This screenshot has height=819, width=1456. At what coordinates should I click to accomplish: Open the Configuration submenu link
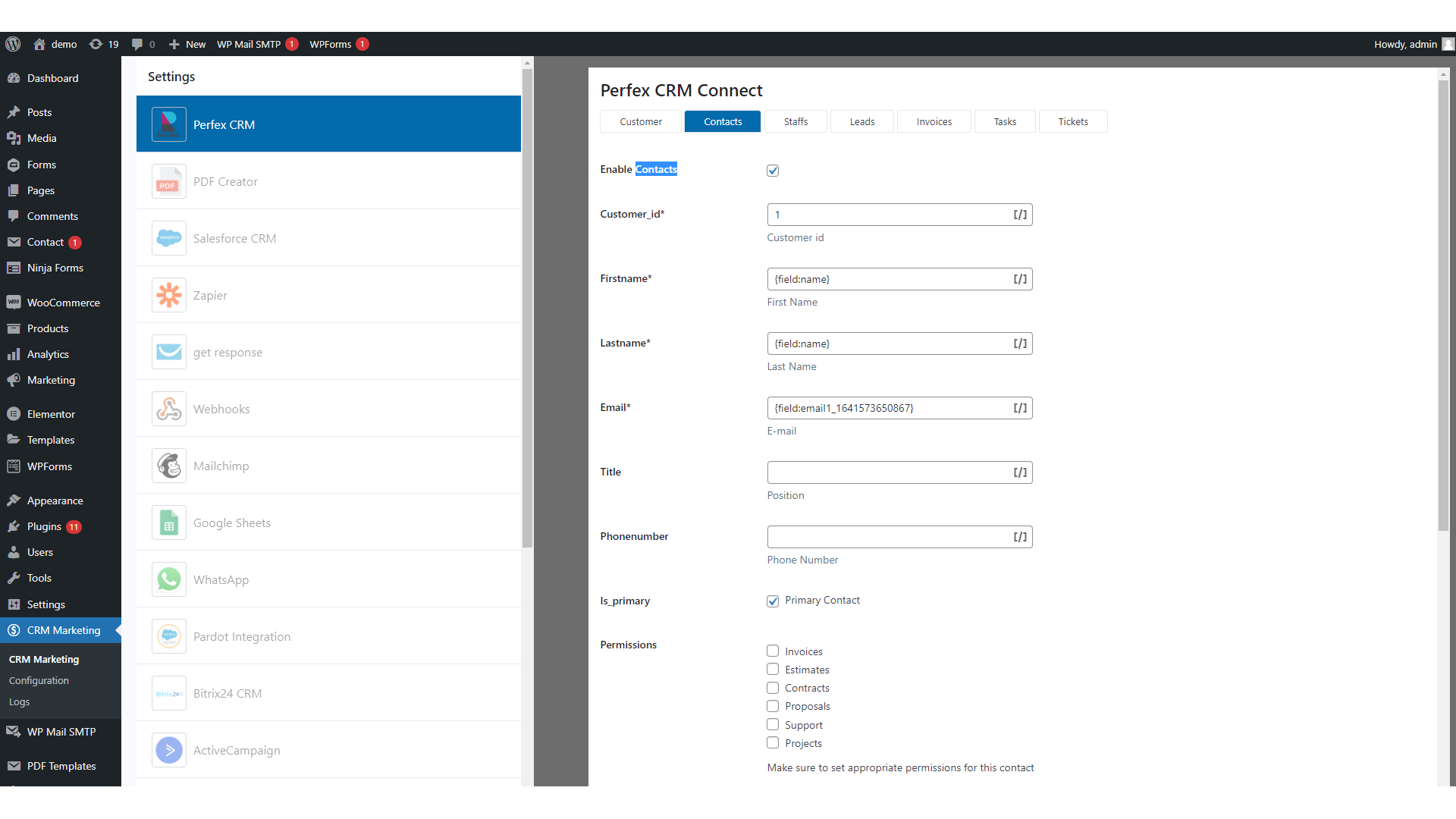(39, 680)
